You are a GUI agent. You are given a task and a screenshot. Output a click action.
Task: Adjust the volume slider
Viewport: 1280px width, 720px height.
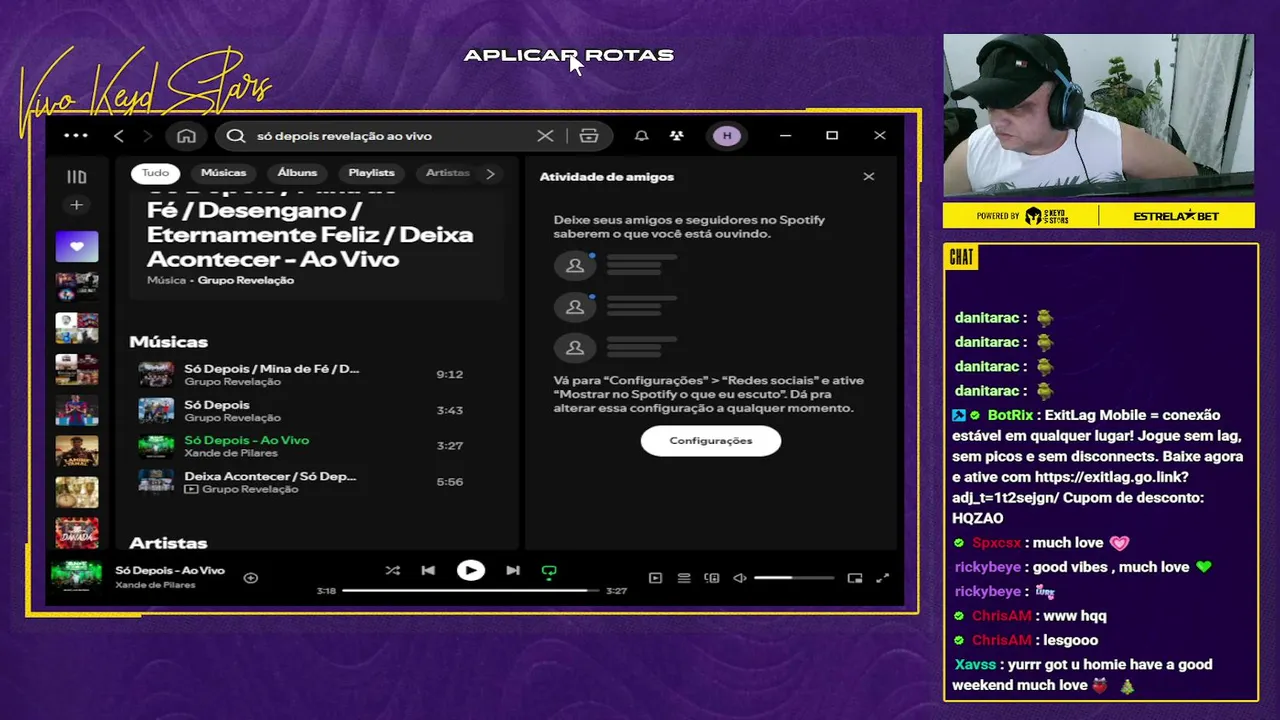tap(794, 578)
